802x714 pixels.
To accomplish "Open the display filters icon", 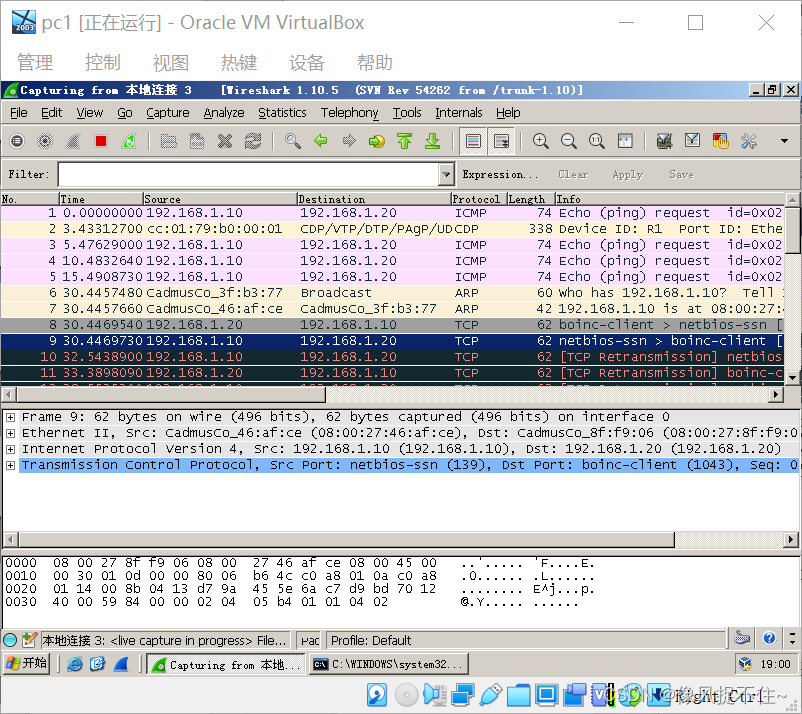I will [x=693, y=141].
